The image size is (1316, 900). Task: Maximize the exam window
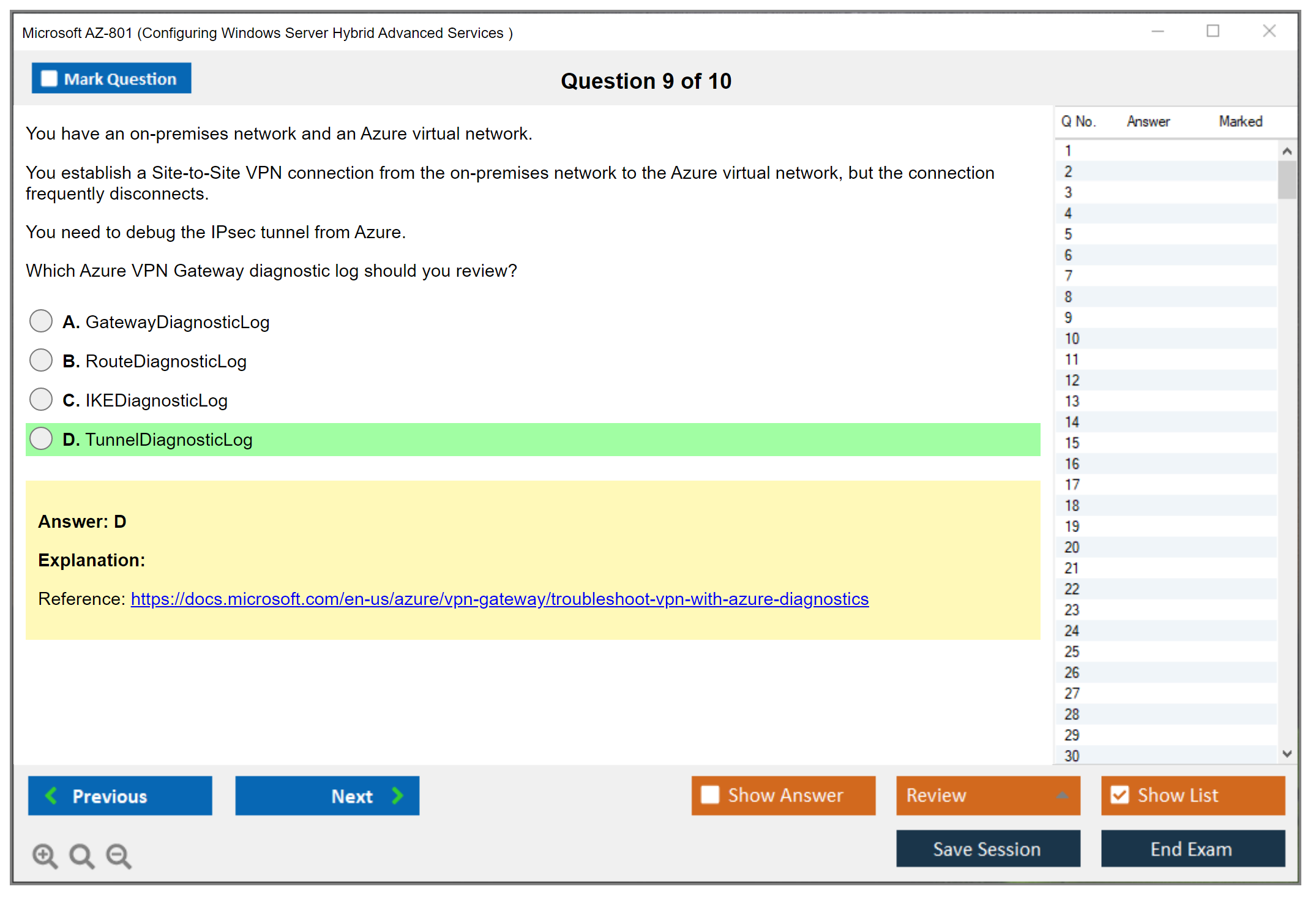point(1213,31)
